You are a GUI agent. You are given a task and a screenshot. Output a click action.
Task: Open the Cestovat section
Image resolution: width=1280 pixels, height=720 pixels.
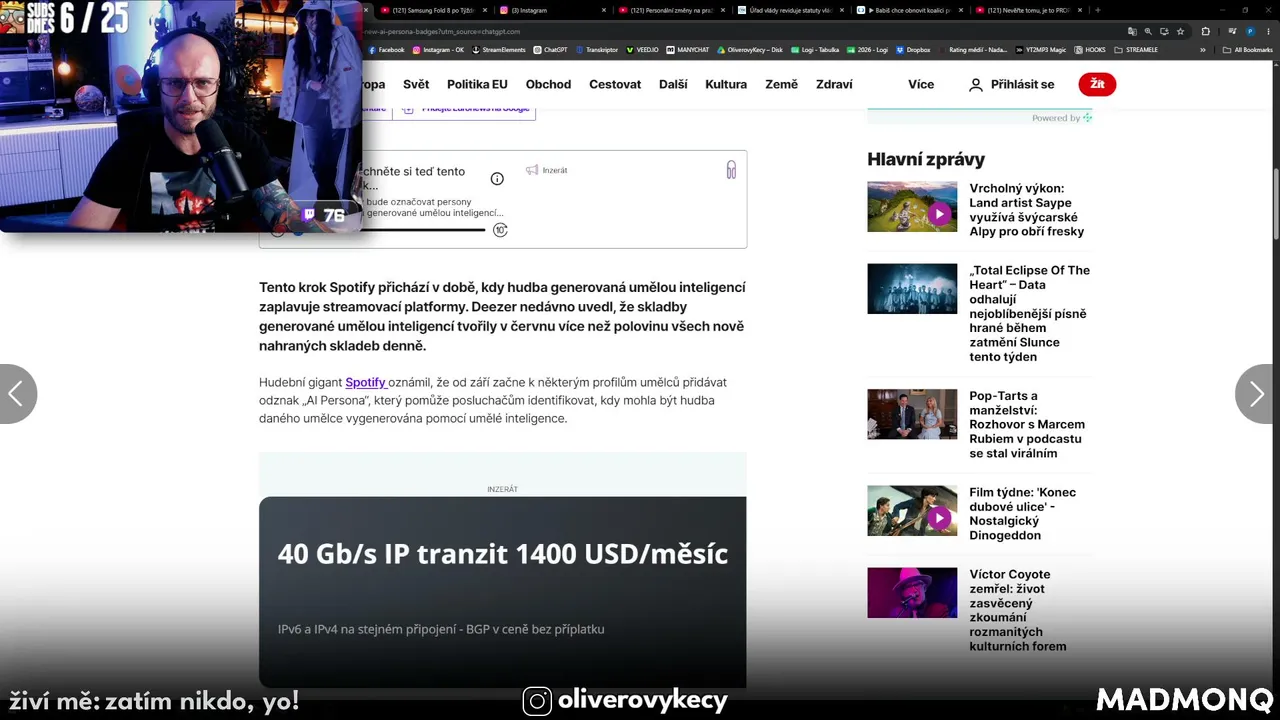click(x=615, y=84)
